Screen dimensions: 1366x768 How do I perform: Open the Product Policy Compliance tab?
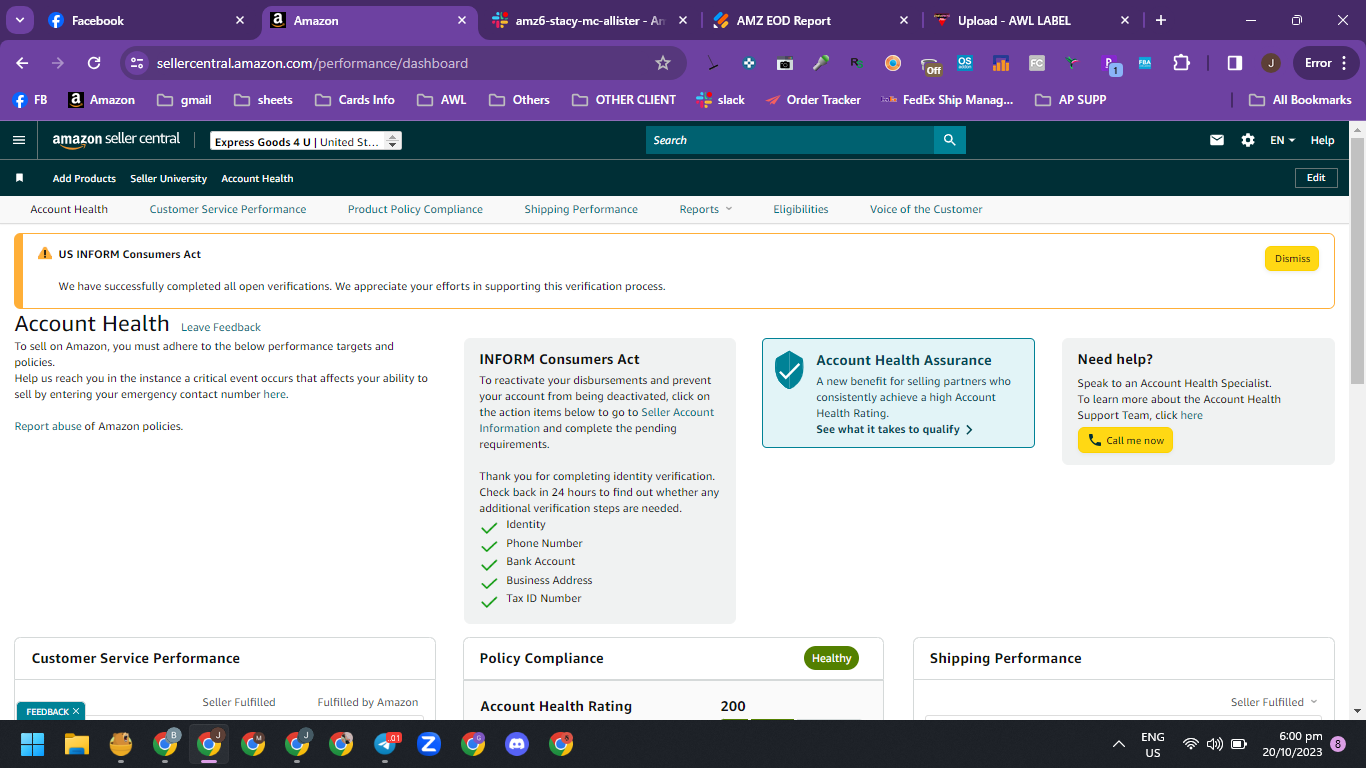click(x=415, y=209)
